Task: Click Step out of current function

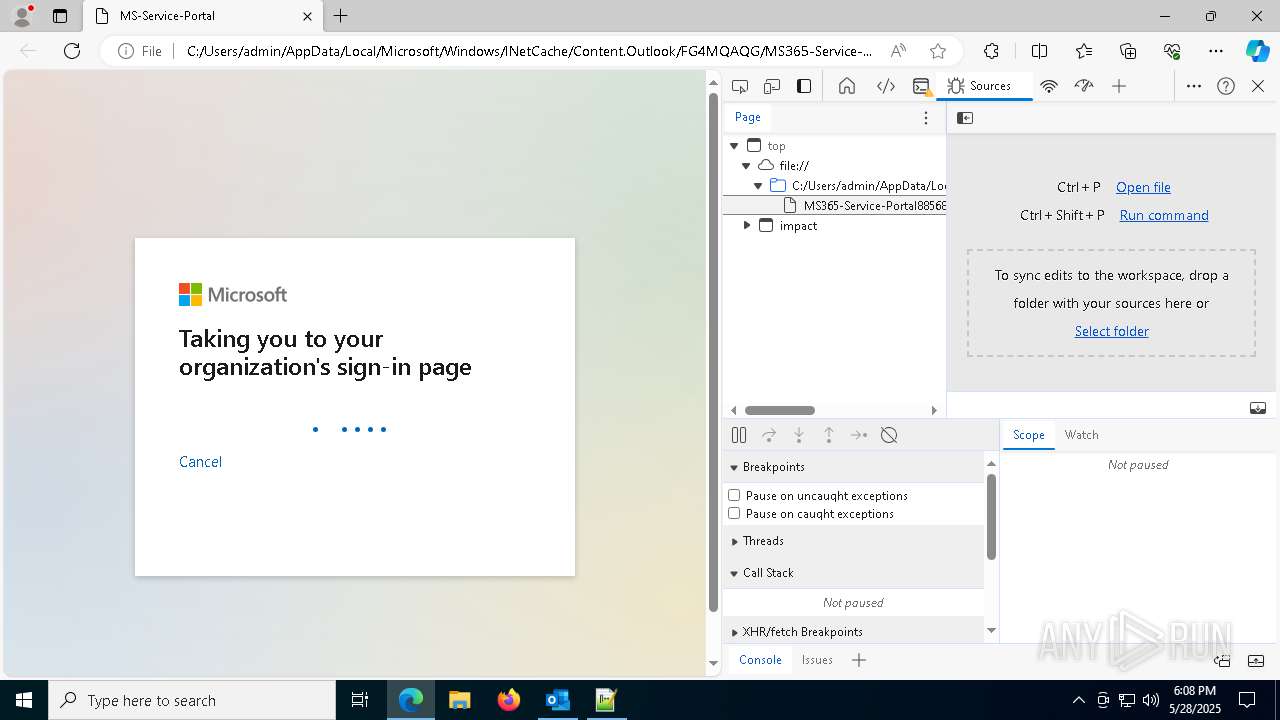Action: pyautogui.click(x=829, y=435)
